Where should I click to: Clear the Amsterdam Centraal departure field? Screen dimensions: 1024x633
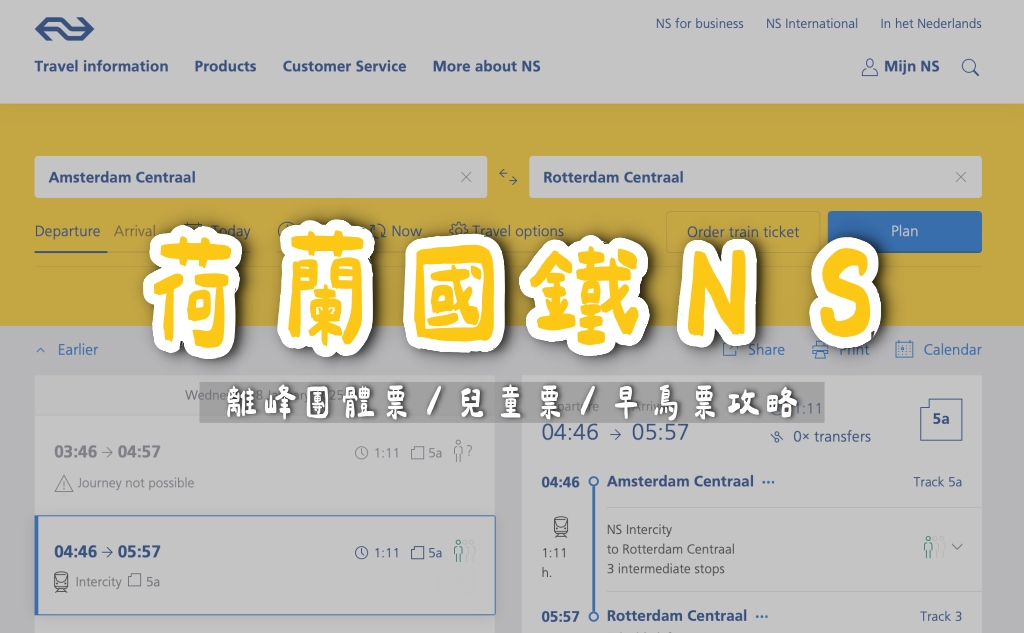(466, 177)
